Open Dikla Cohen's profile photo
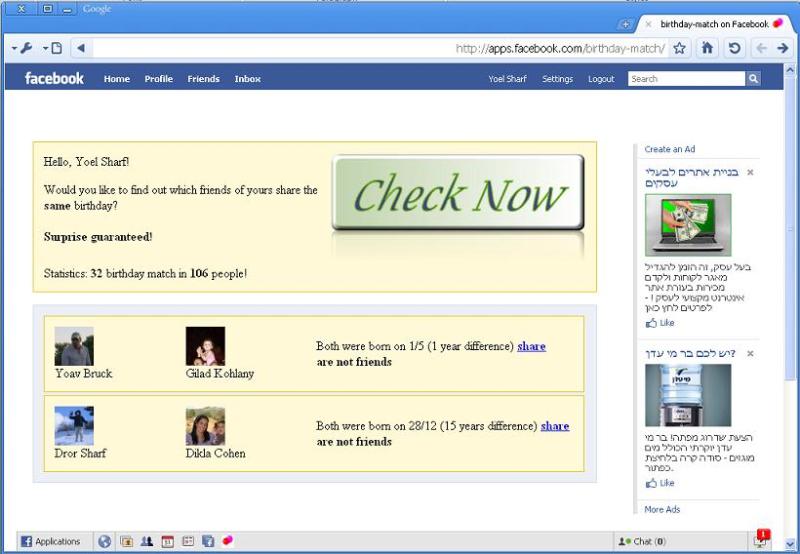Image resolution: width=800 pixels, height=554 pixels. click(x=205, y=426)
